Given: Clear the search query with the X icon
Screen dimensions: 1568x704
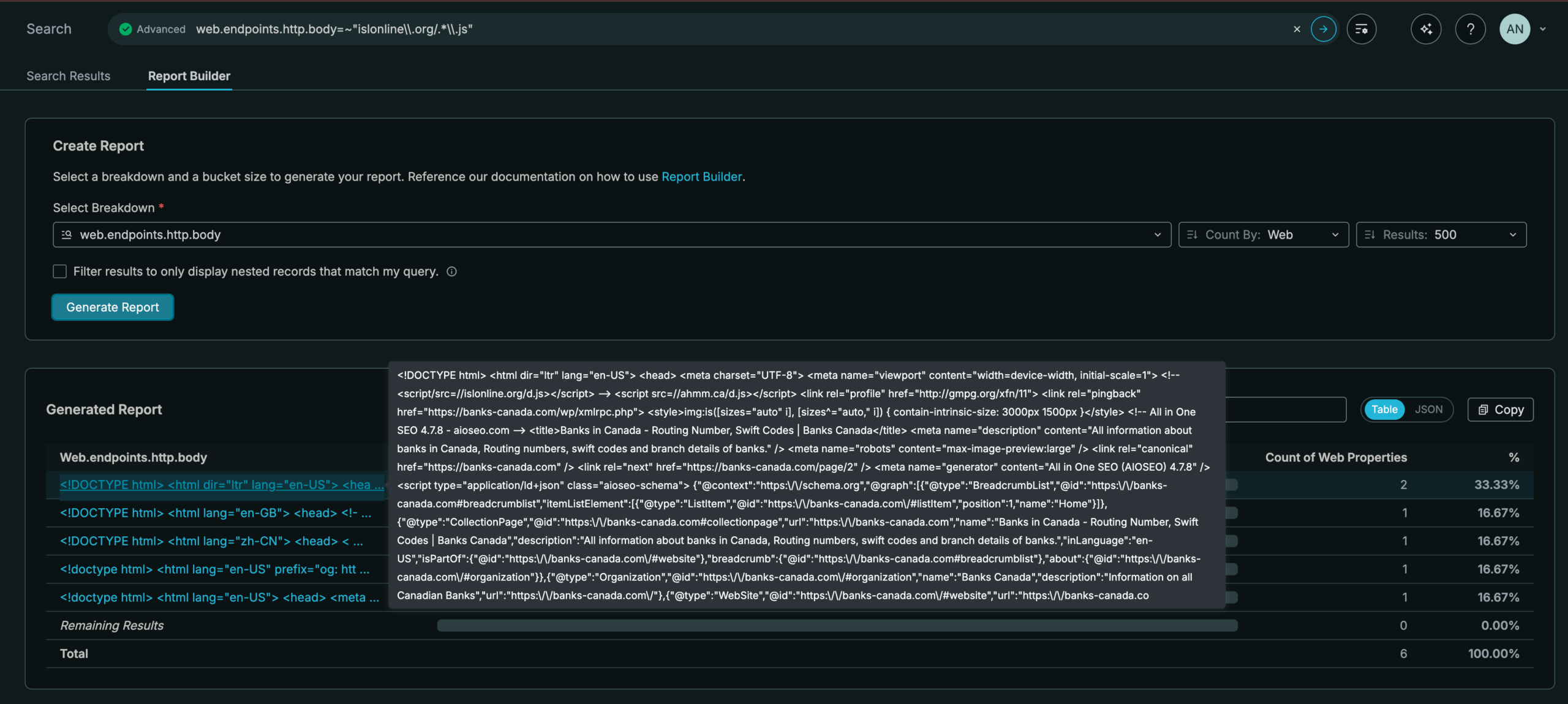Looking at the screenshot, I should 1297,29.
